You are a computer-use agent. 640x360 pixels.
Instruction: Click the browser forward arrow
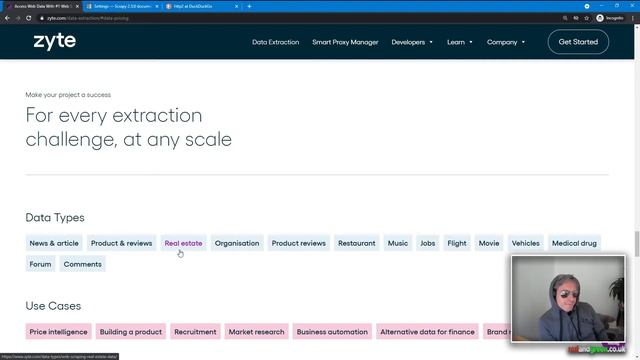click(x=18, y=18)
